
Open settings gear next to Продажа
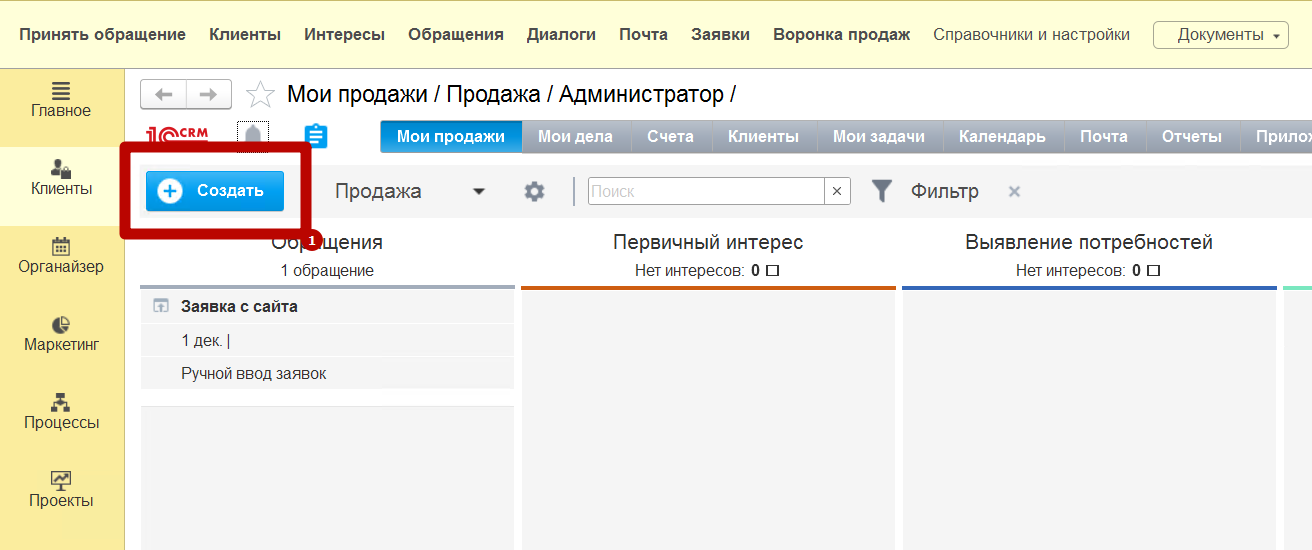coord(535,192)
